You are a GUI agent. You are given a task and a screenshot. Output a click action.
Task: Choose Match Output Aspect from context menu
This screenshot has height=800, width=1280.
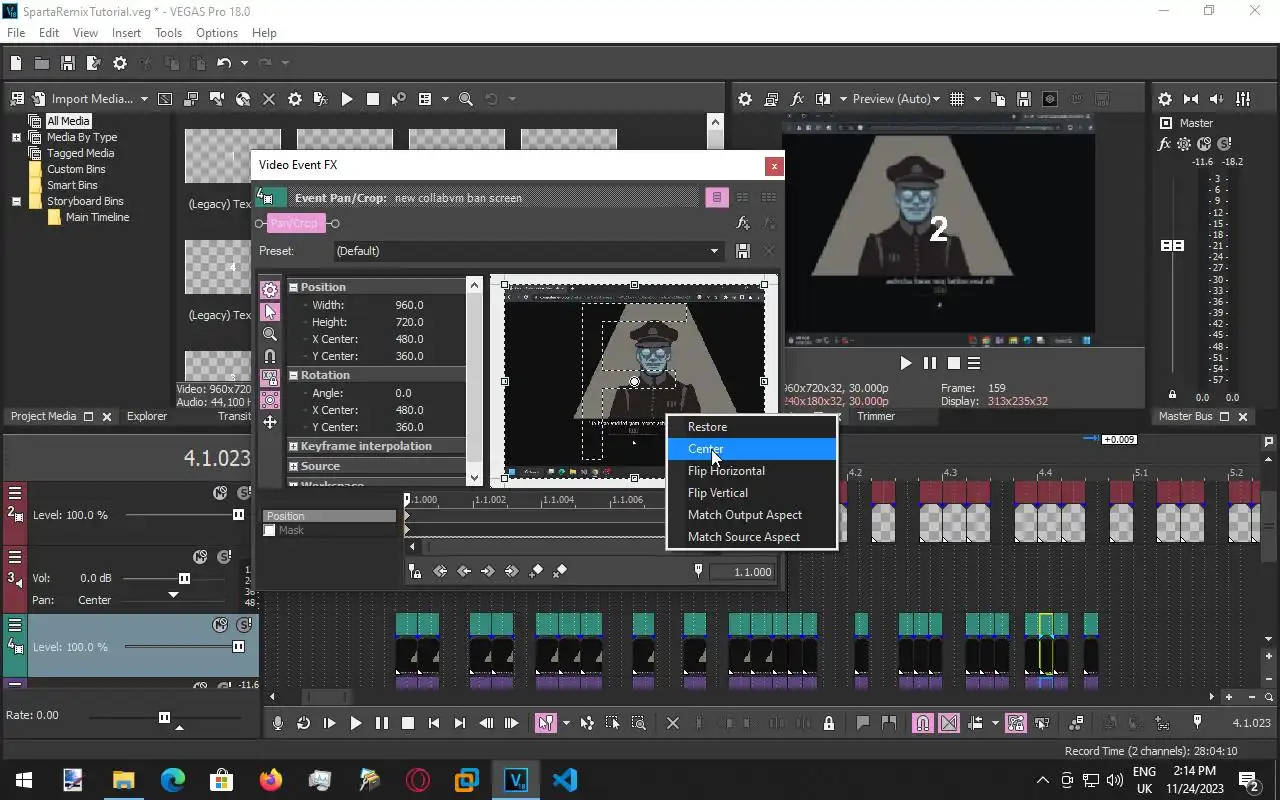(x=751, y=515)
